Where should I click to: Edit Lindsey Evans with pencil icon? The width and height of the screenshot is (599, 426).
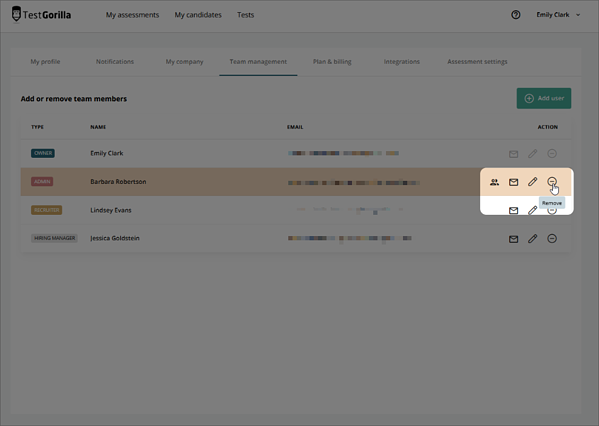[x=533, y=210]
